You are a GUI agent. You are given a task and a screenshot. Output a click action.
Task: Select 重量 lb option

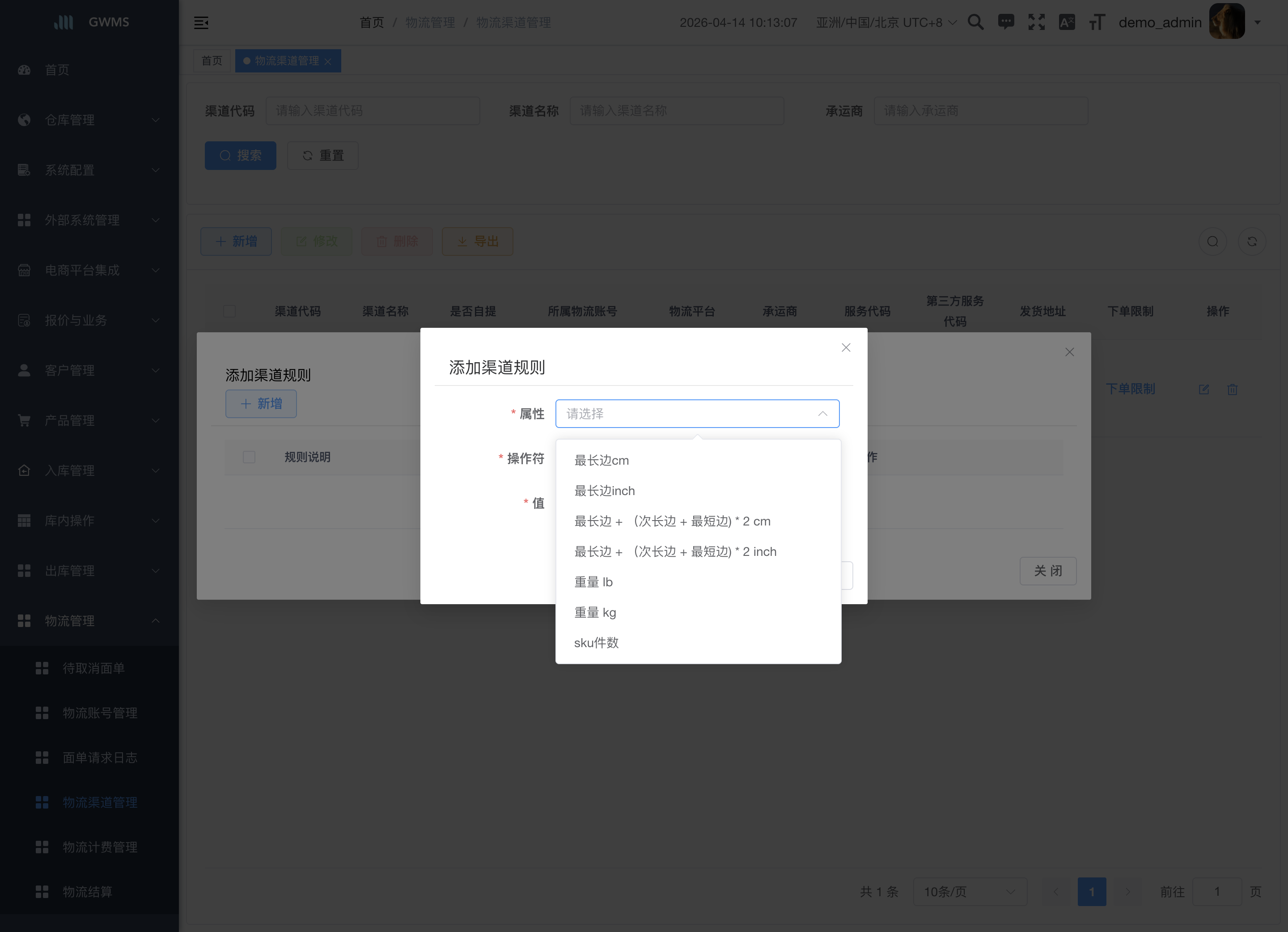[x=698, y=582]
